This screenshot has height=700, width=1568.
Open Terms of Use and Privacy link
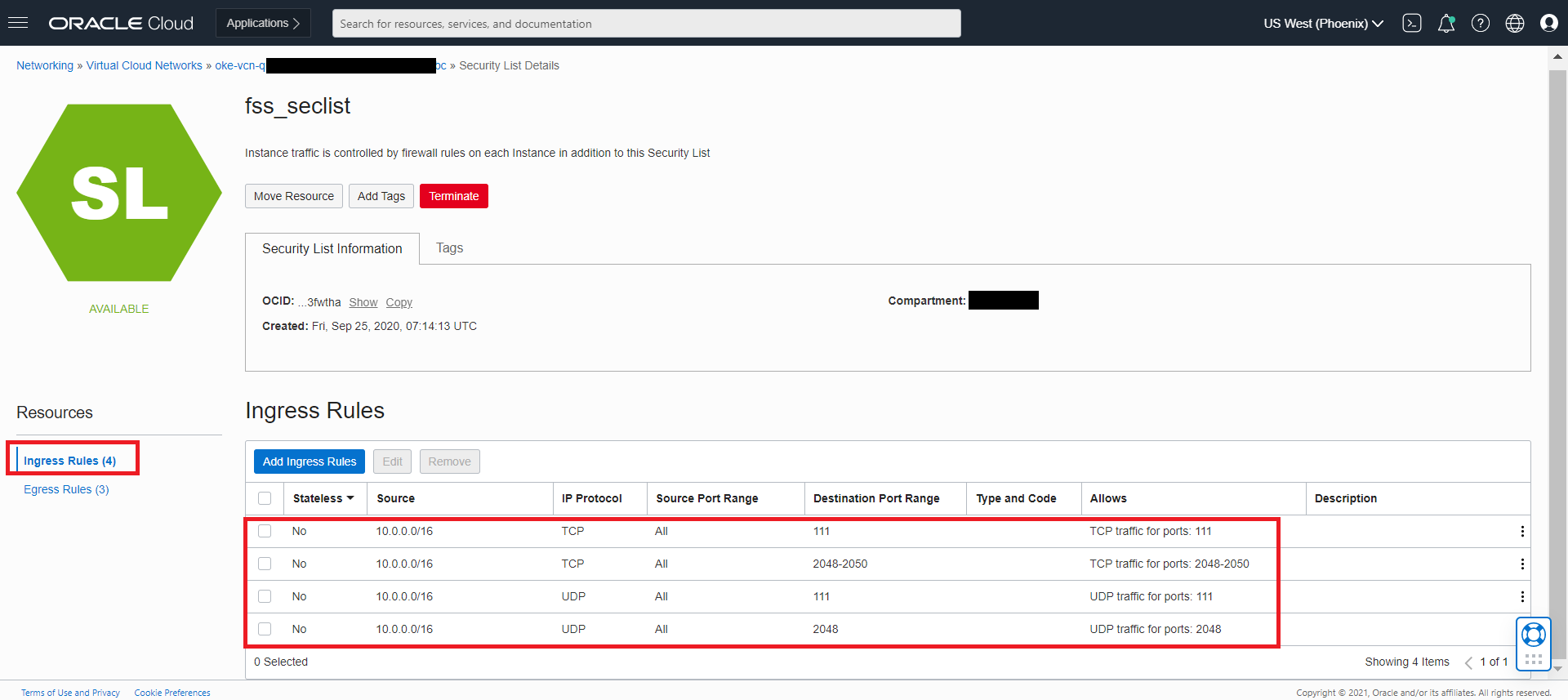point(70,693)
